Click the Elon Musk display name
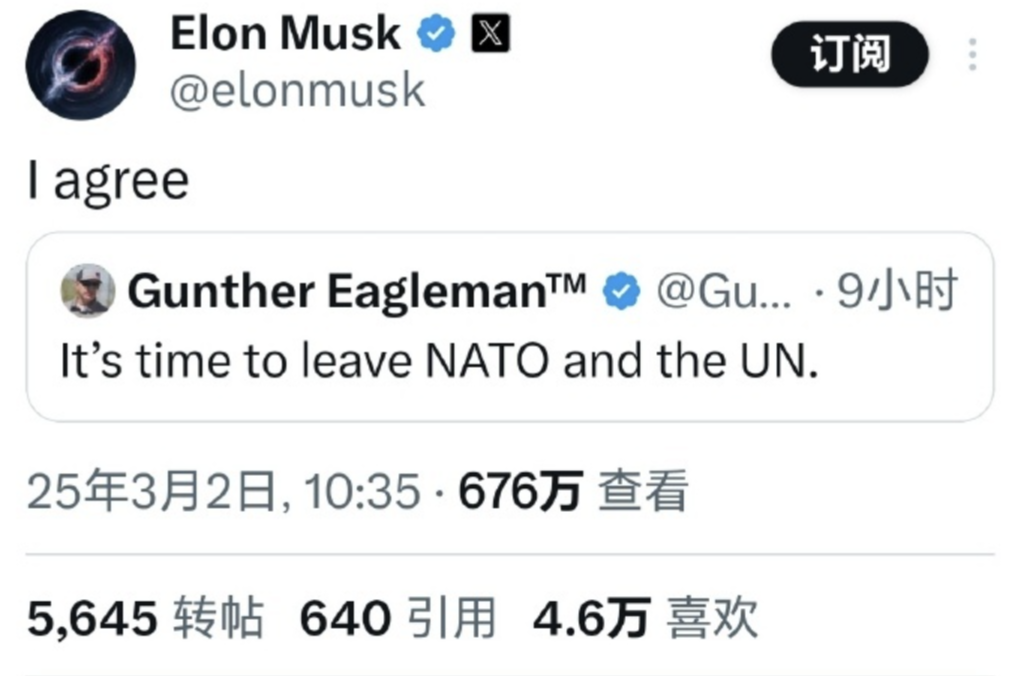The width and height of the screenshot is (1012, 676). pos(283,32)
